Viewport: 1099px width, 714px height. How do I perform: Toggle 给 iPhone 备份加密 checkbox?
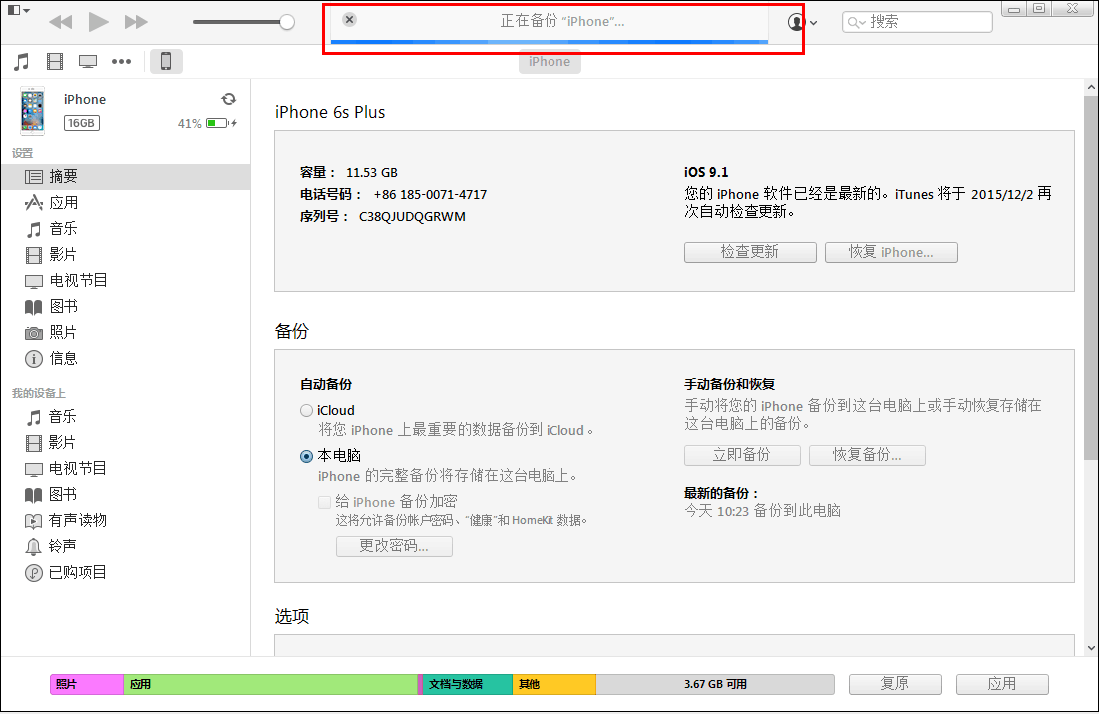click(324, 502)
